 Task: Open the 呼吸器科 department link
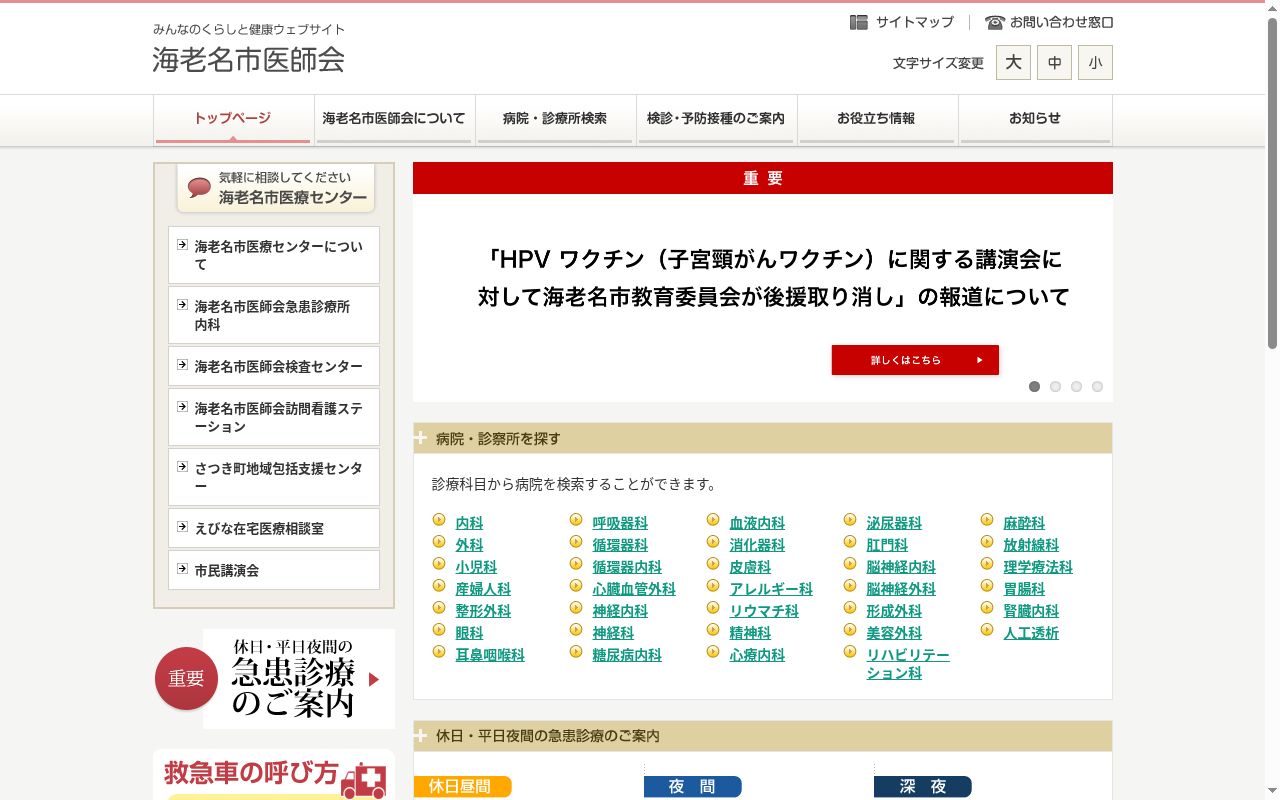[620, 523]
